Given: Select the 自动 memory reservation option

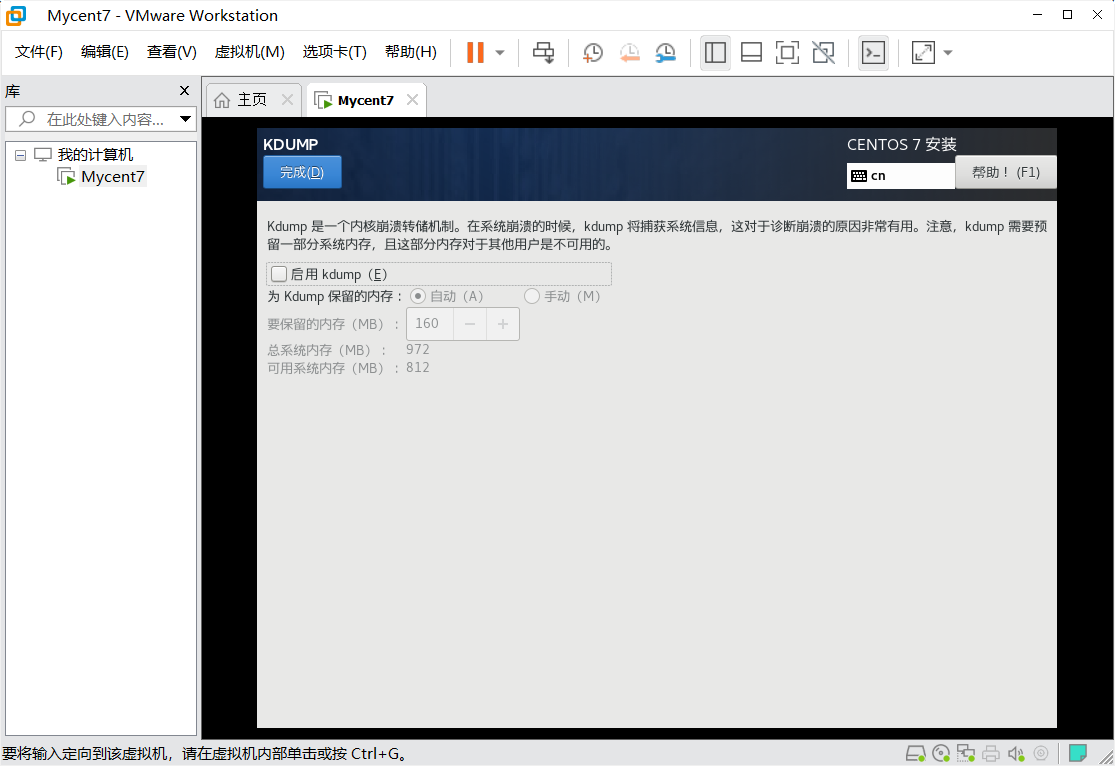Looking at the screenshot, I should [417, 296].
